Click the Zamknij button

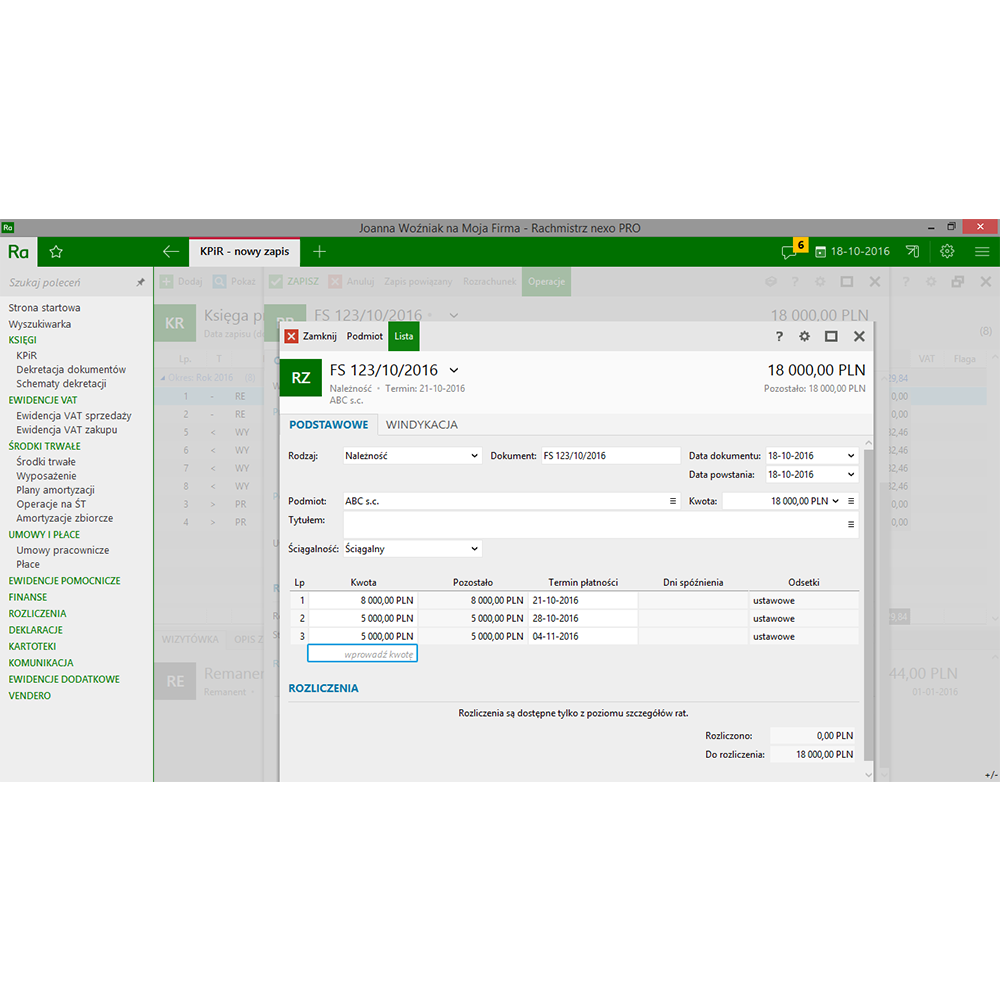(311, 337)
